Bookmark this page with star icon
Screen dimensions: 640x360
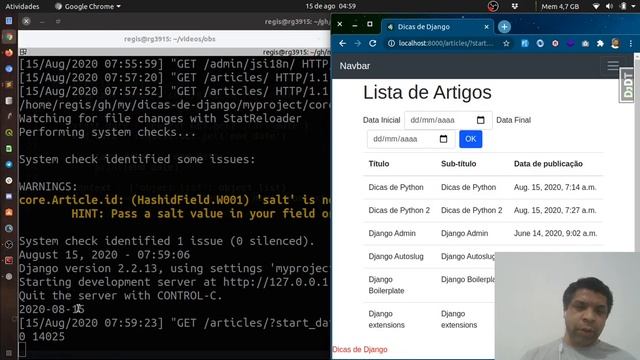pos(506,43)
